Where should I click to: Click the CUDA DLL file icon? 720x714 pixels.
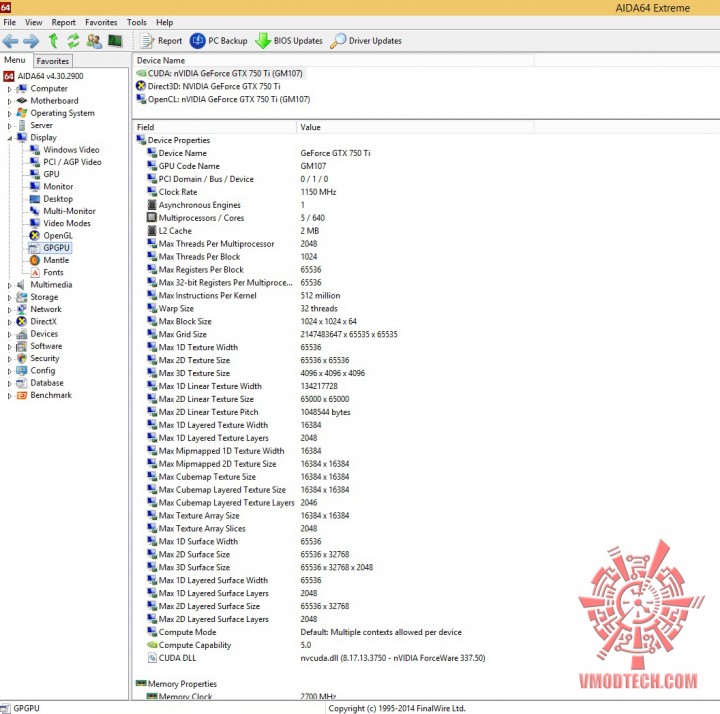click(x=152, y=658)
